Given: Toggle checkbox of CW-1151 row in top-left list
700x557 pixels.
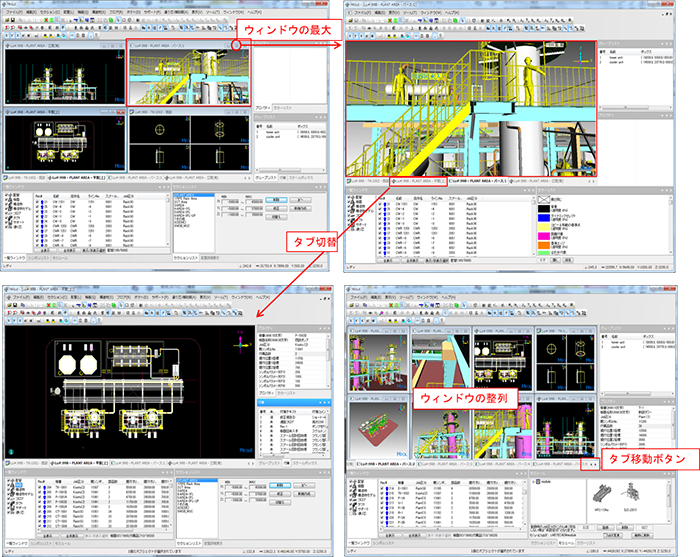Looking at the screenshot, I should click(x=39, y=199).
